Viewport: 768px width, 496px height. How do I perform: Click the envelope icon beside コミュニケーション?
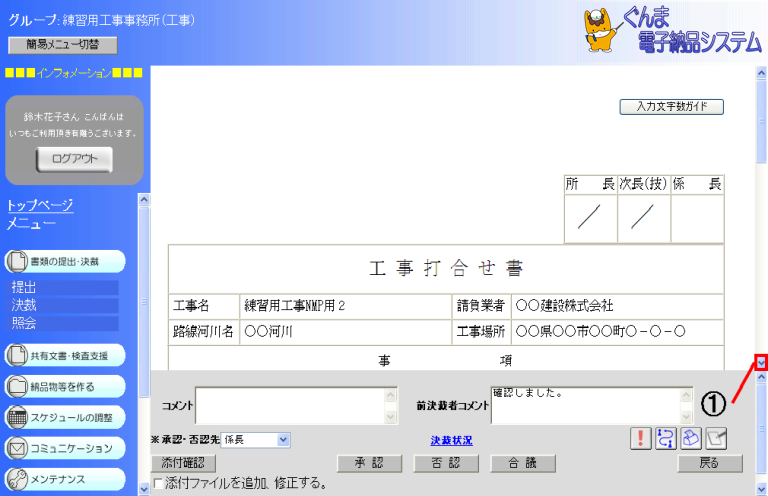[x=17, y=448]
